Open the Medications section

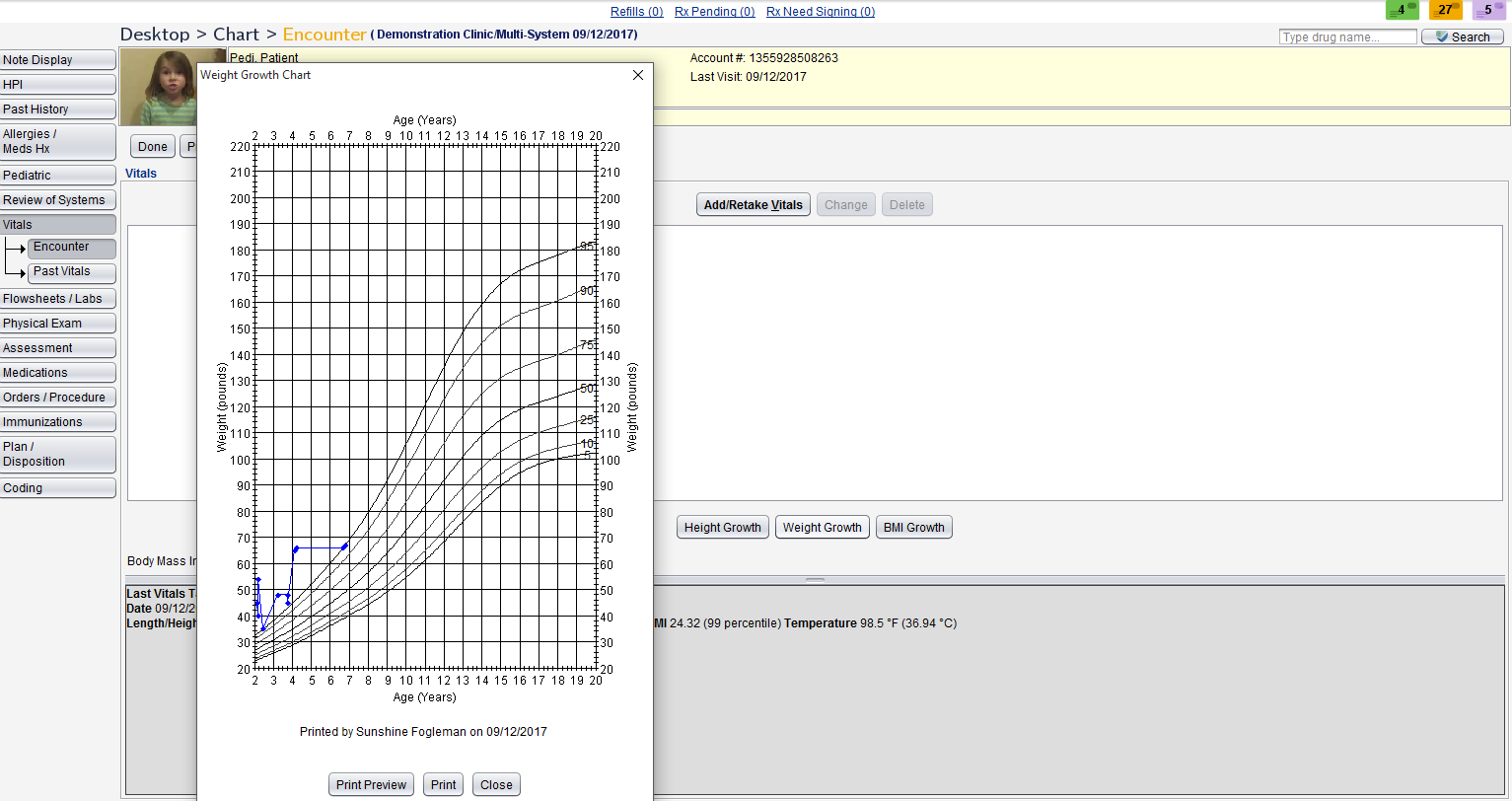point(58,373)
